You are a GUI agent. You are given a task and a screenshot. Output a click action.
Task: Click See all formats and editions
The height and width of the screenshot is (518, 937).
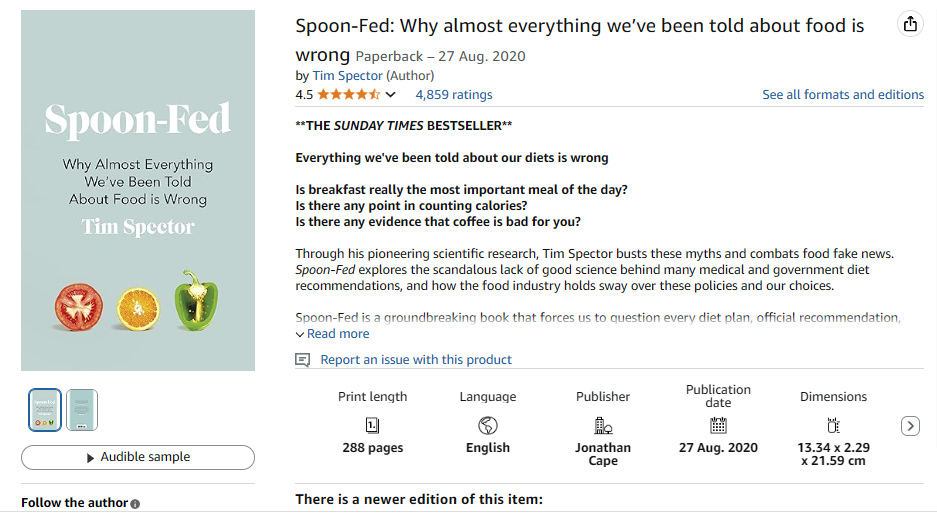(843, 95)
